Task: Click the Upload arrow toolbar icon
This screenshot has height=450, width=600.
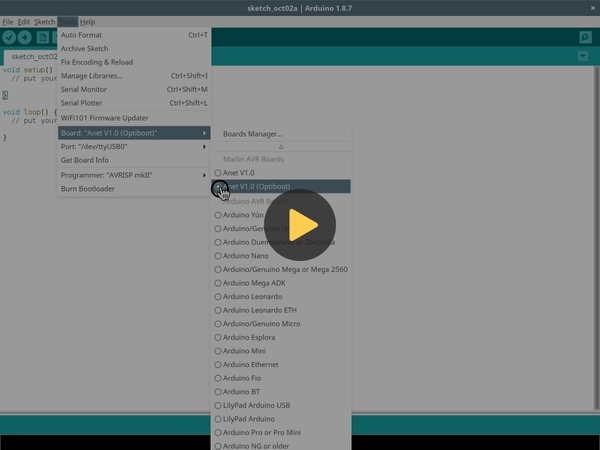Action: click(24, 37)
